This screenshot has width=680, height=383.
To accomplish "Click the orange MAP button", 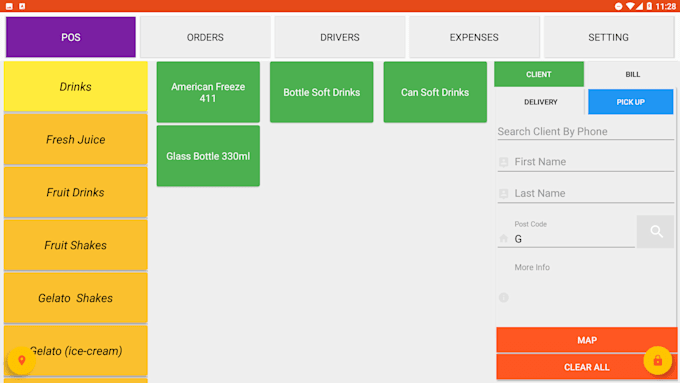I will tap(587, 340).
